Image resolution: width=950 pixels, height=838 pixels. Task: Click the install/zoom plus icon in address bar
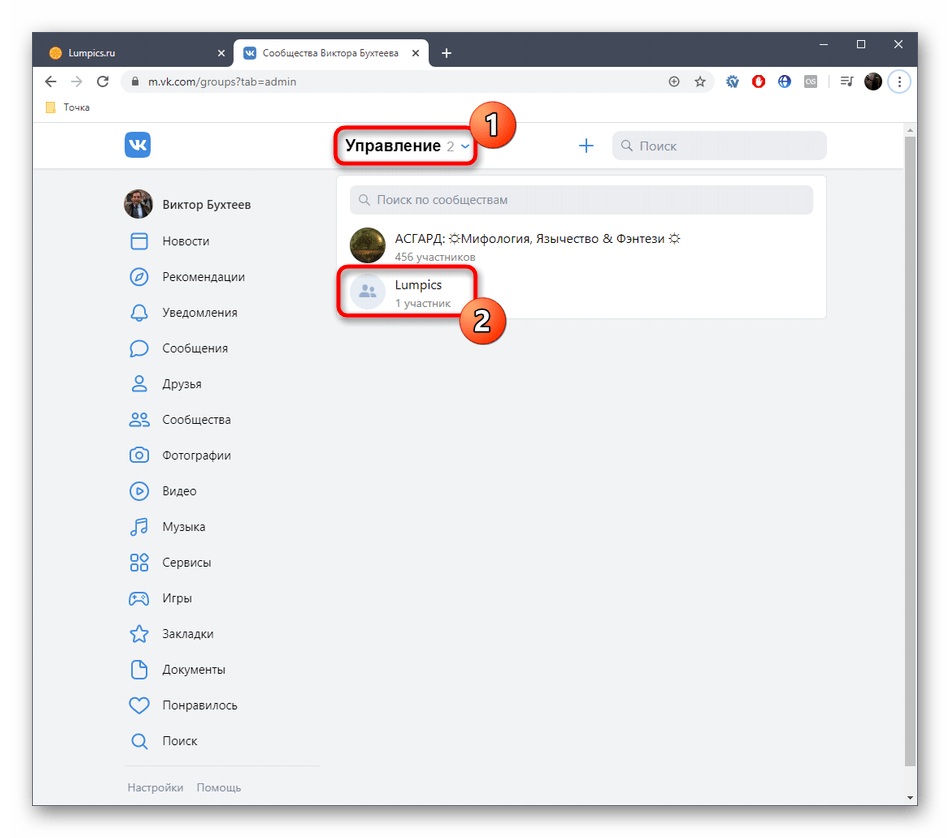674,81
